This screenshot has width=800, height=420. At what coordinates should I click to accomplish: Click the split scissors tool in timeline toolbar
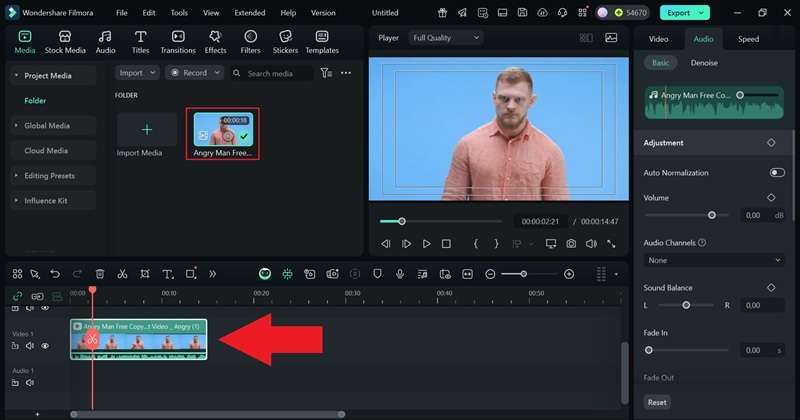tap(122, 274)
